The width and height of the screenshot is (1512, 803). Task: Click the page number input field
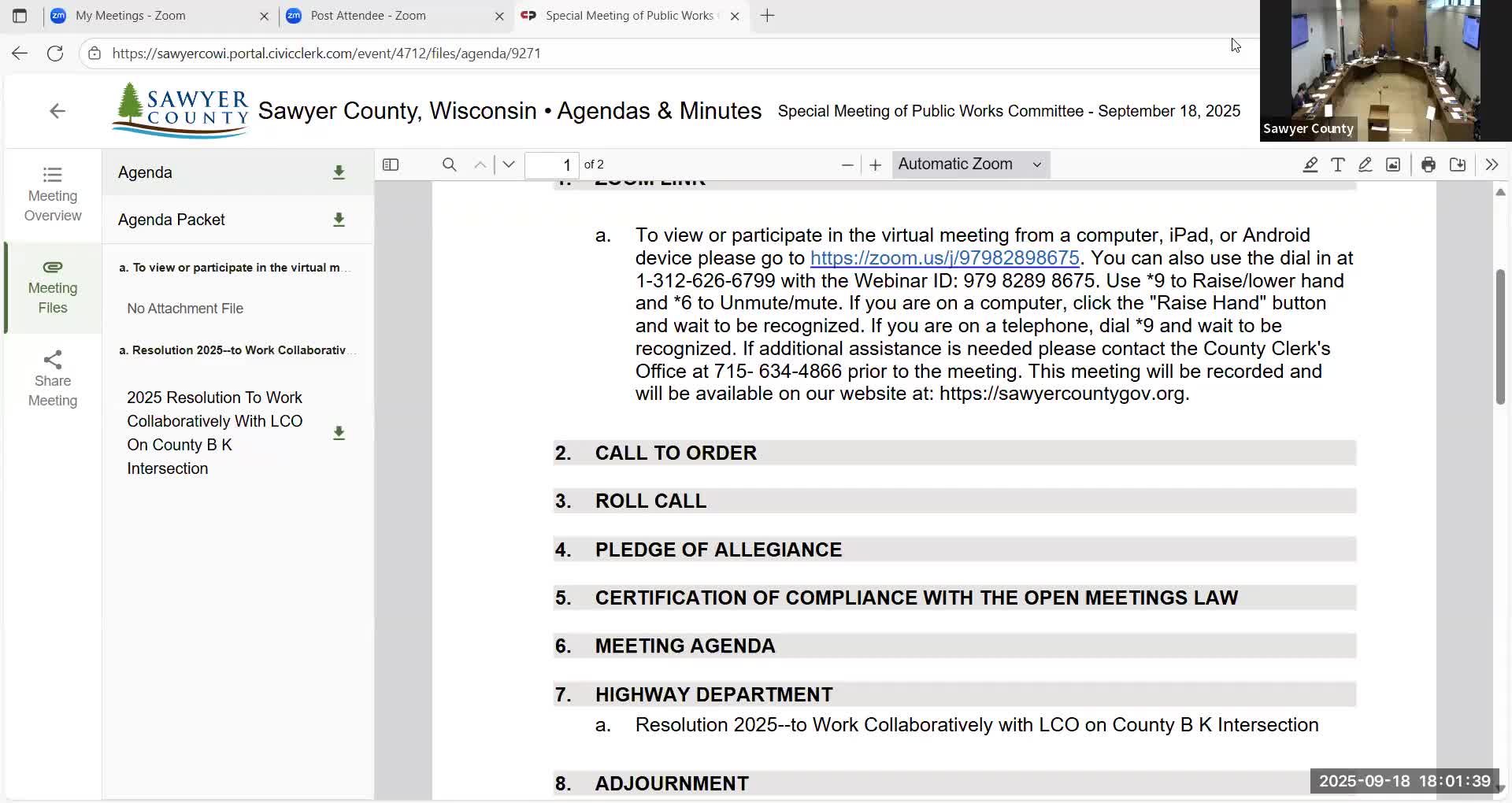[552, 165]
